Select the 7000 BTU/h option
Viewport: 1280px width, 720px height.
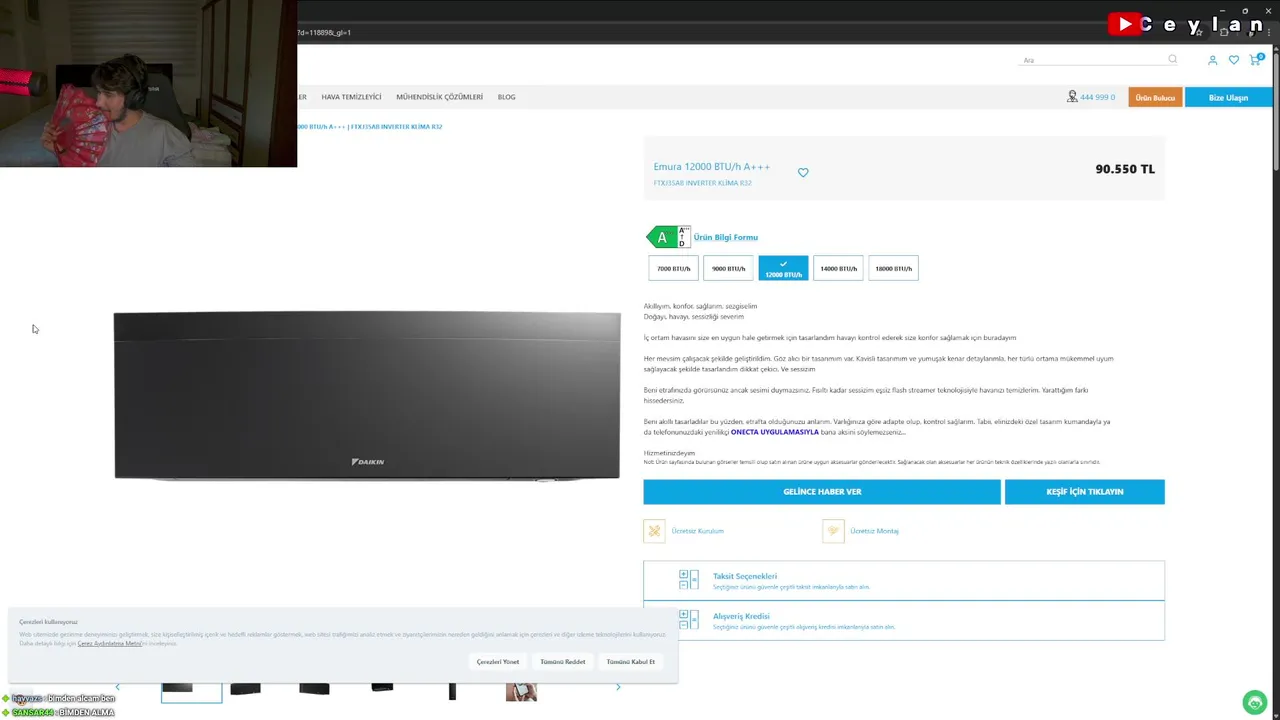(x=674, y=268)
